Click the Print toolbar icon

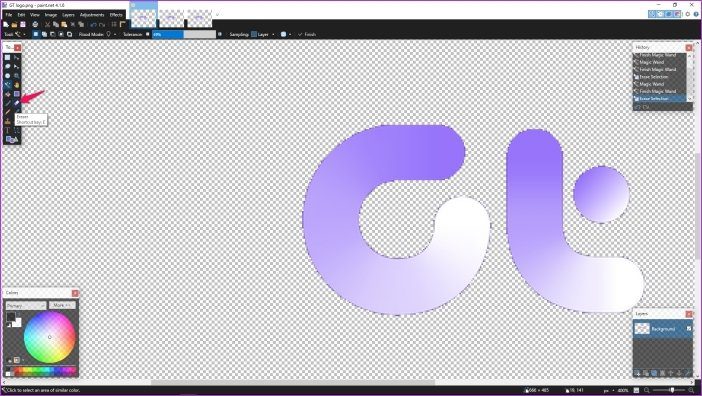coord(35,25)
